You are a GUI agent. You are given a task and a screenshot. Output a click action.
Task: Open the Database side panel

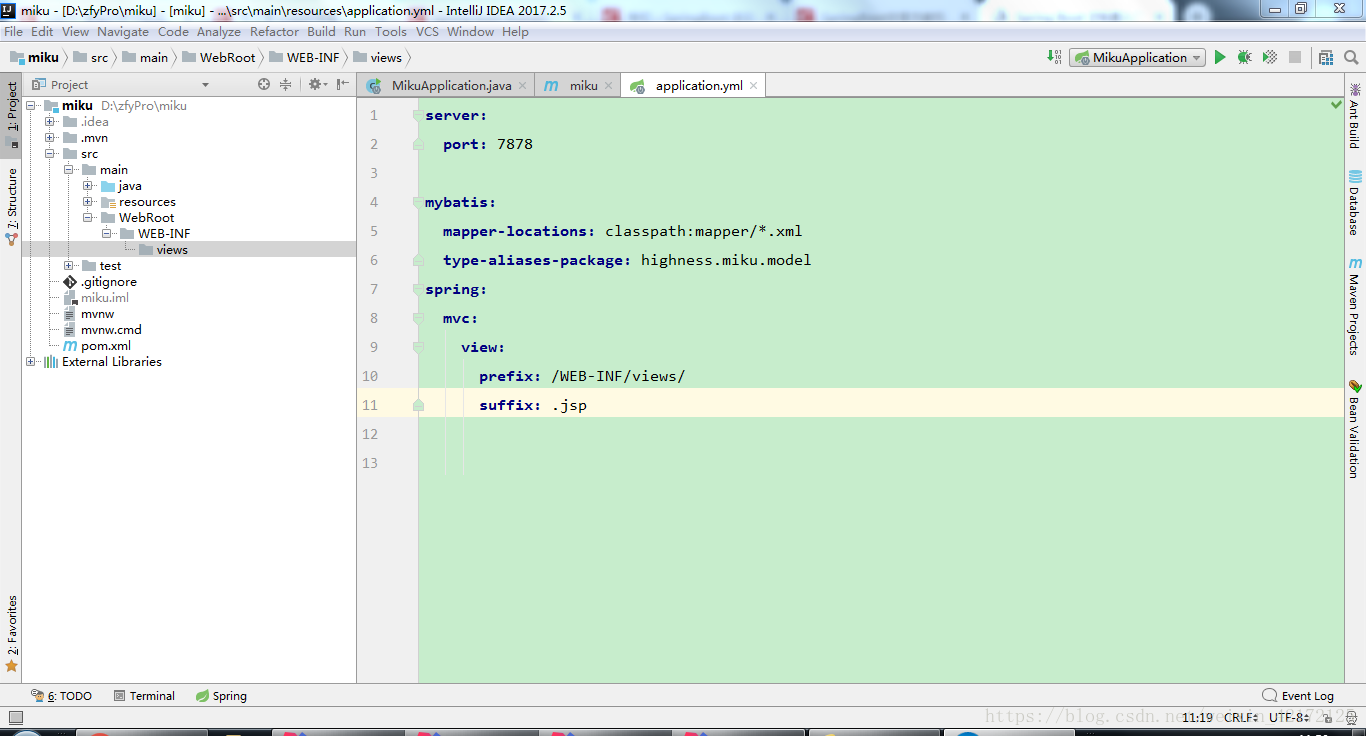pyautogui.click(x=1355, y=203)
